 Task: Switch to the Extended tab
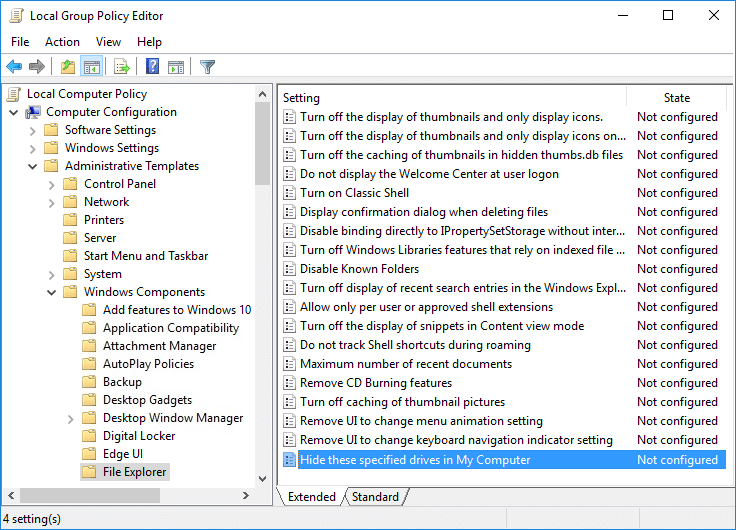pos(311,497)
